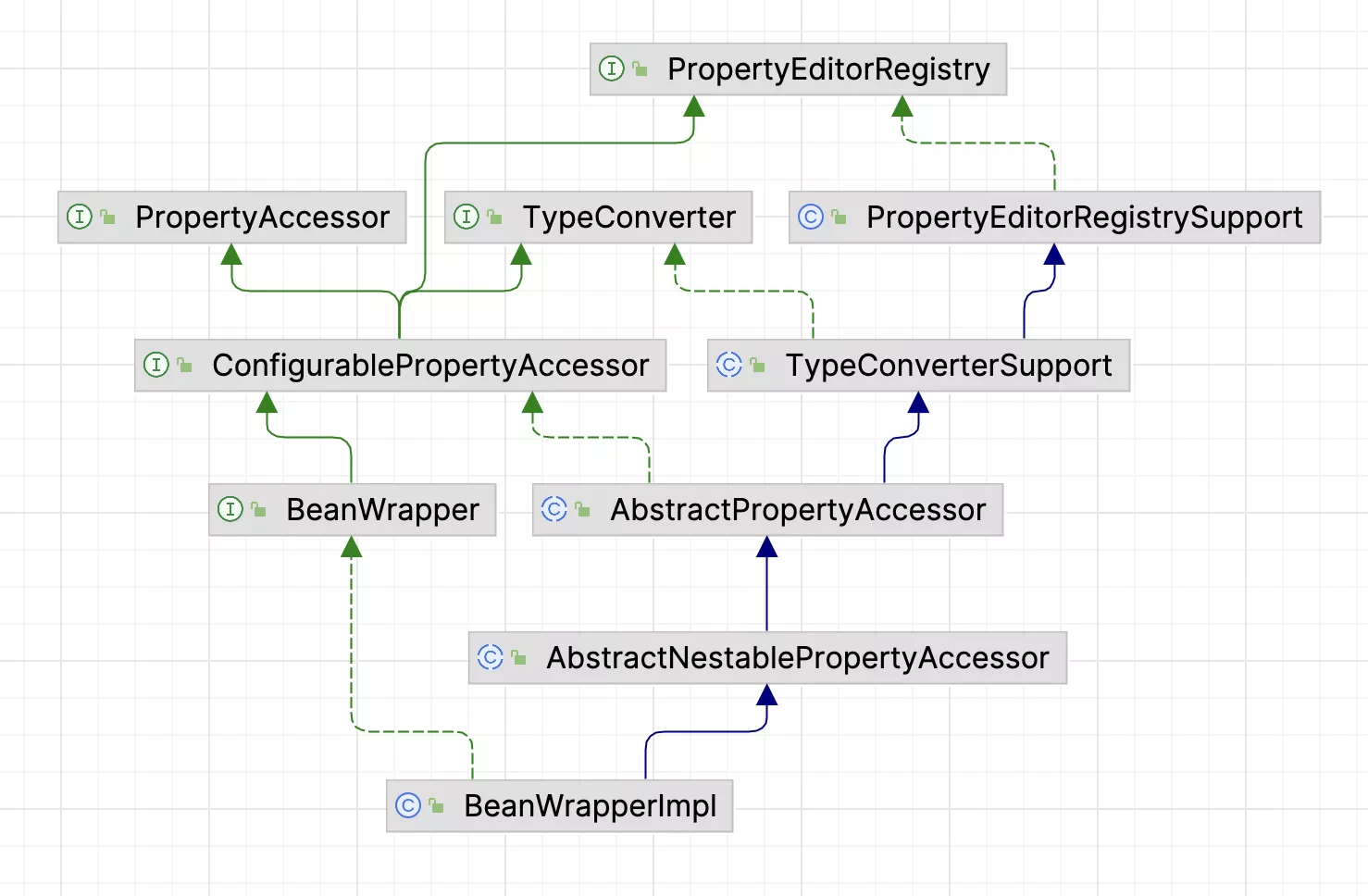Click the public lock icon on TypeConverterSupport
The width and height of the screenshot is (1368, 896).
point(758,365)
